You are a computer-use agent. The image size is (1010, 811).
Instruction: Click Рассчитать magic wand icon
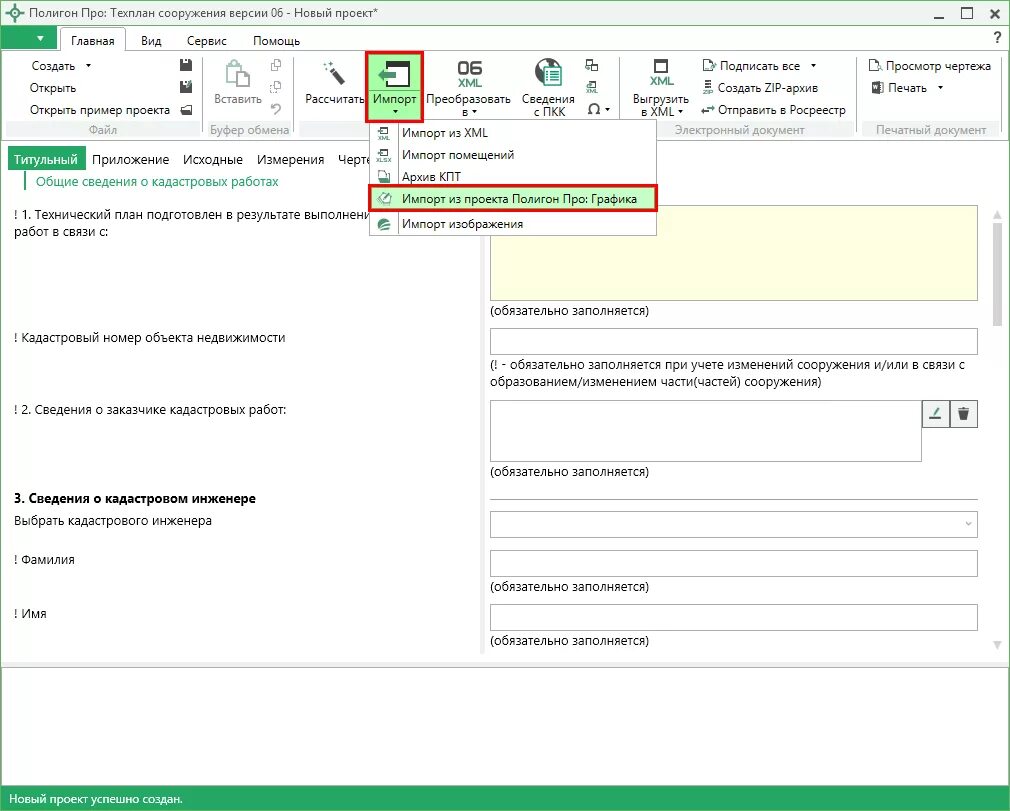334,74
